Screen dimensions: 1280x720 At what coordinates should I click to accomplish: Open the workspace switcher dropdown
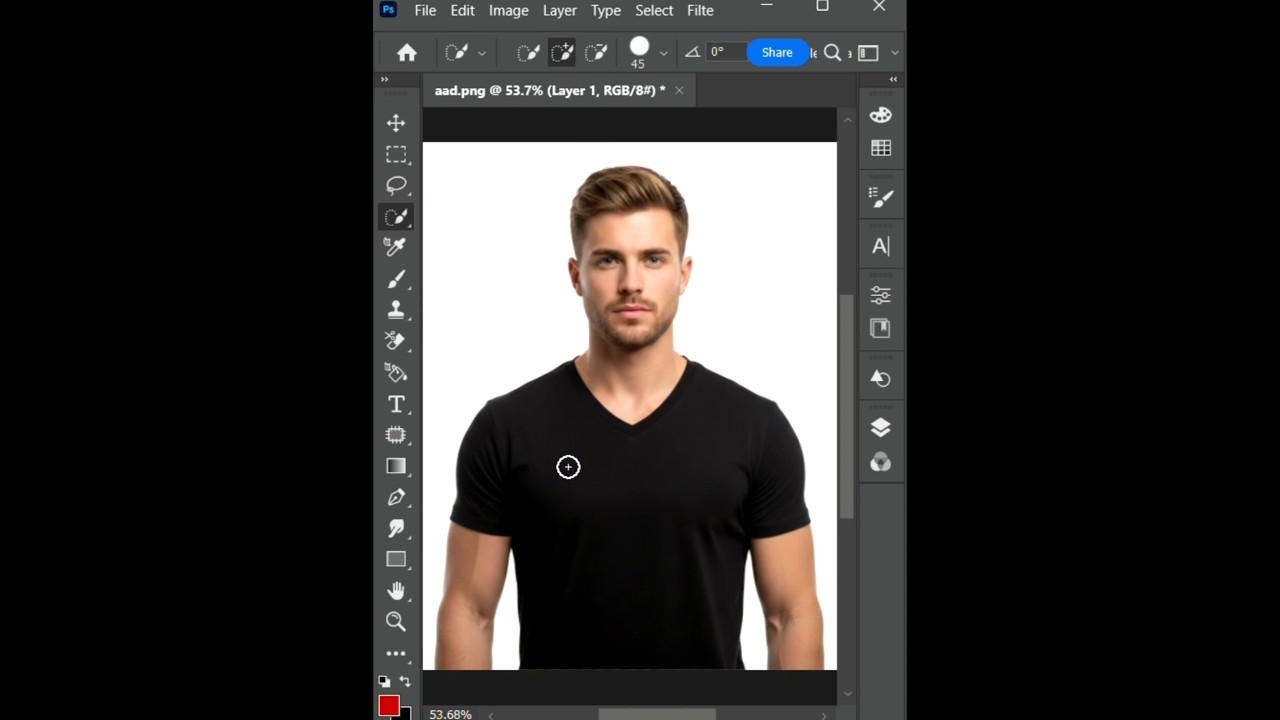pos(895,53)
